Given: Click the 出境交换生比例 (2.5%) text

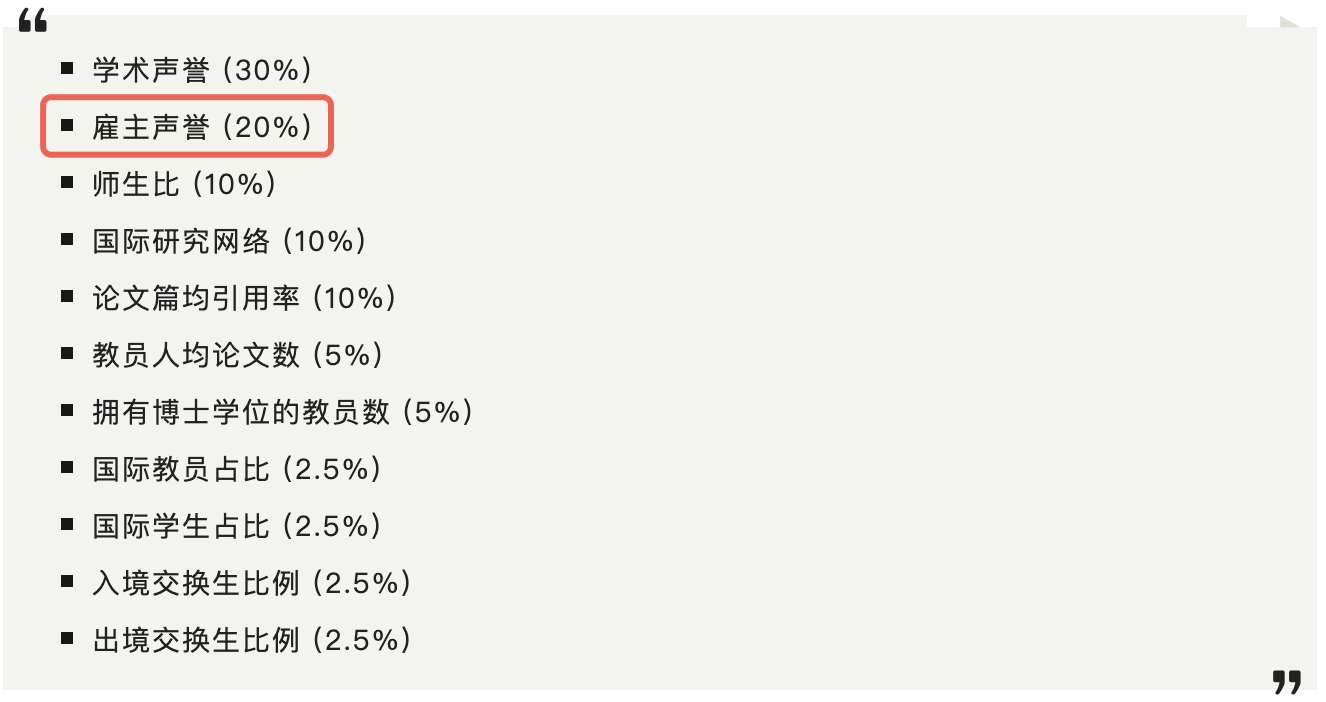Looking at the screenshot, I should 252,640.
